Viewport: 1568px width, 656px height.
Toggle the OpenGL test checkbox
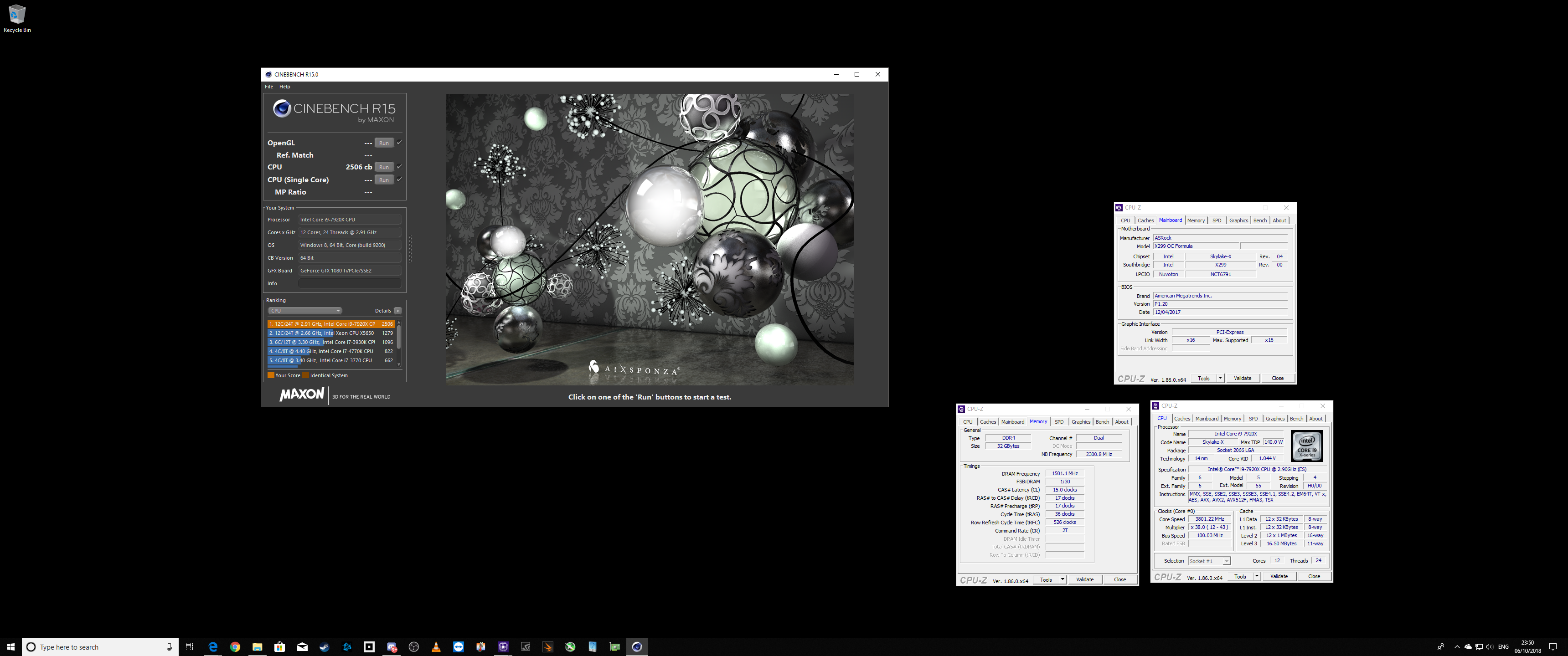point(399,143)
